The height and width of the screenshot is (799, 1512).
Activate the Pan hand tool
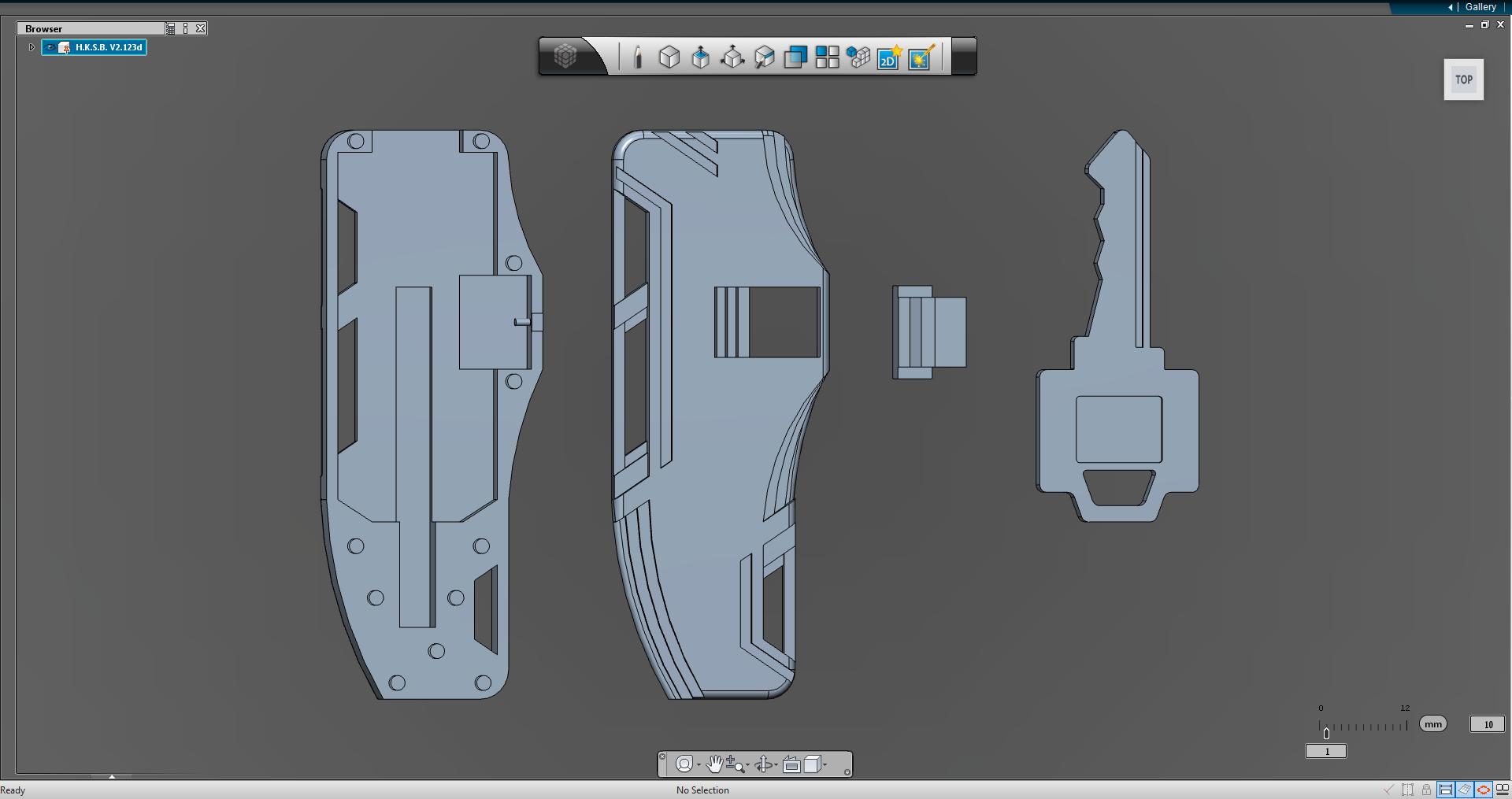[714, 764]
